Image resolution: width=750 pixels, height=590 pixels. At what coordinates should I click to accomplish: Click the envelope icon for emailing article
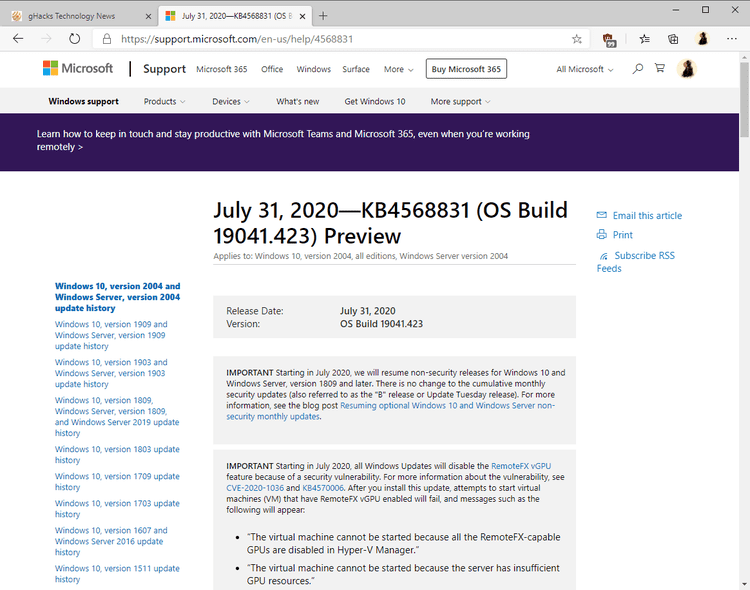601,215
